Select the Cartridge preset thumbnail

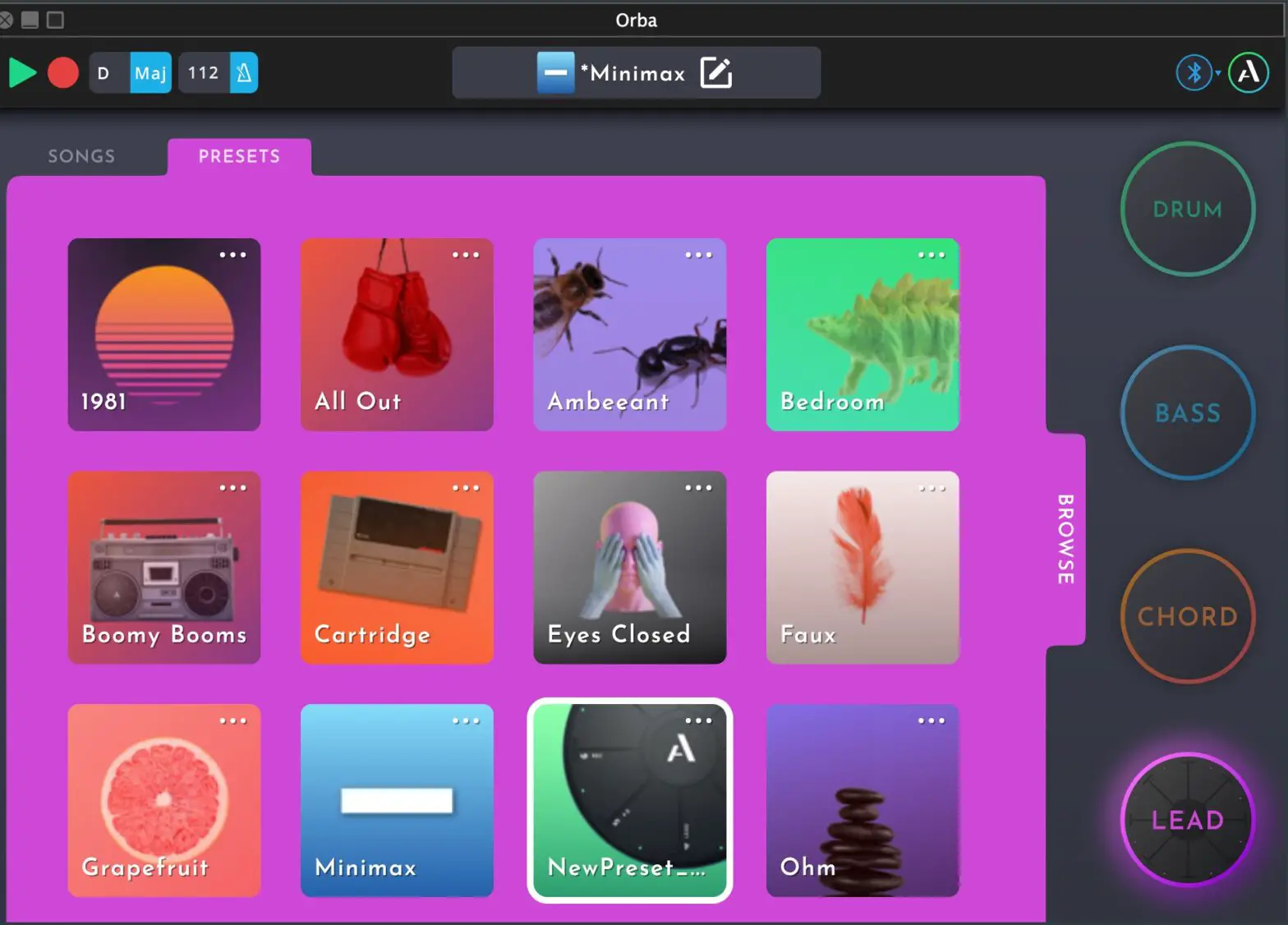pos(397,568)
